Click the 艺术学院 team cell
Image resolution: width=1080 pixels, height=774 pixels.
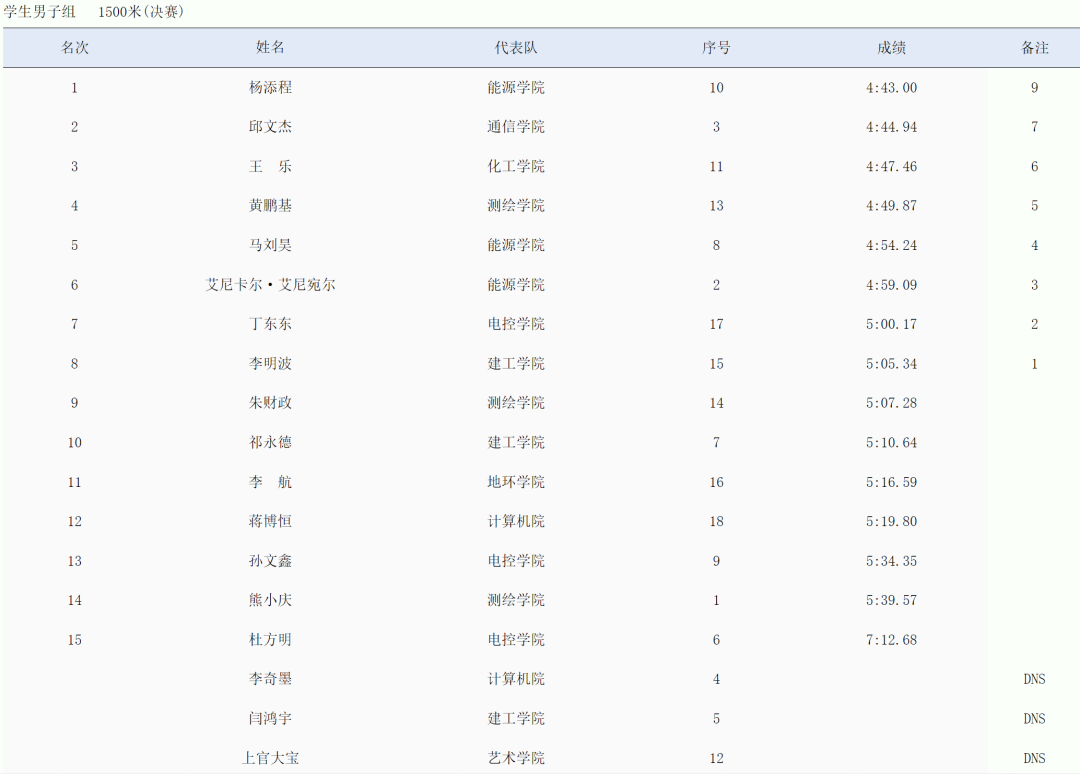click(x=516, y=758)
